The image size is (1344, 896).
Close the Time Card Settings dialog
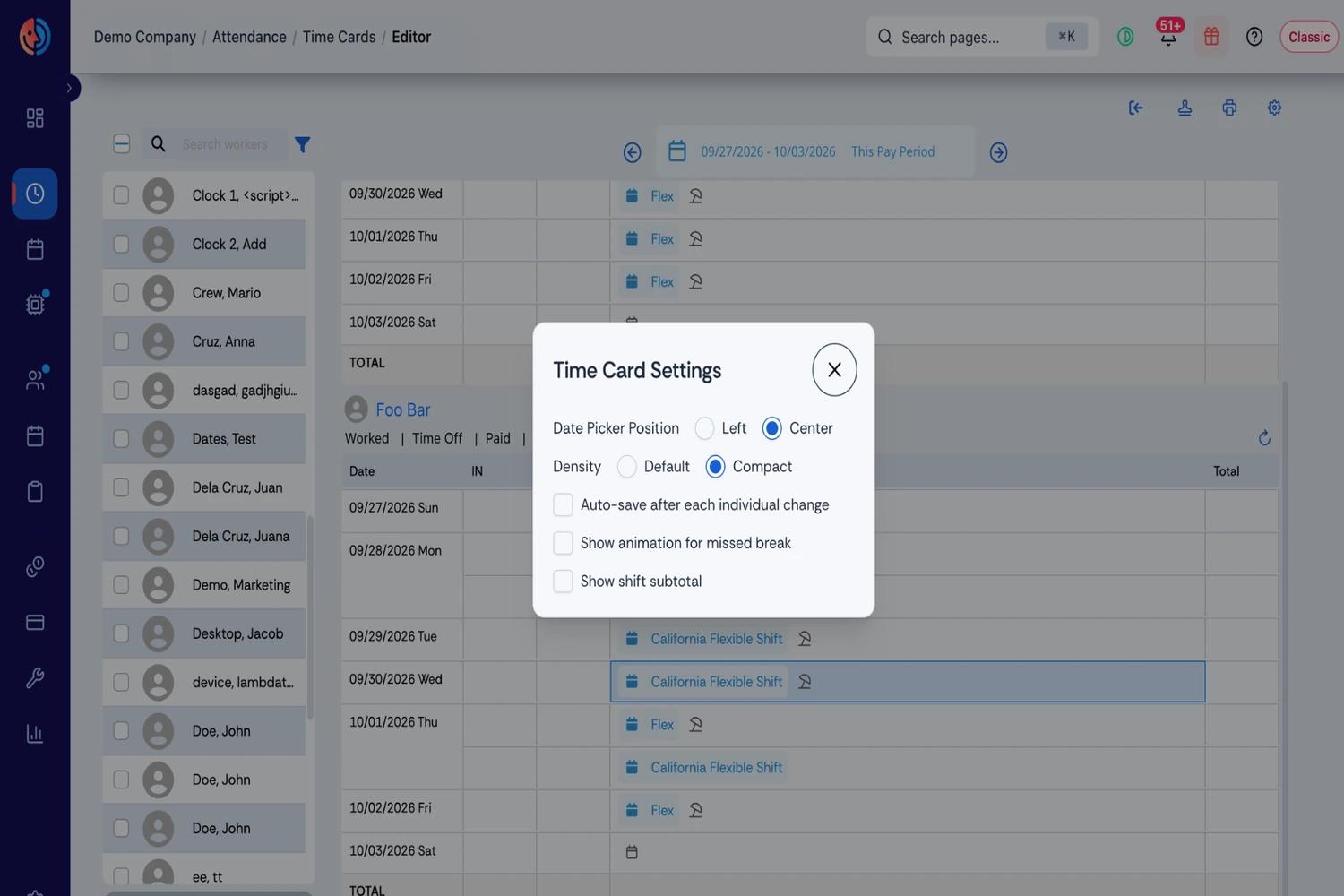pos(834,369)
